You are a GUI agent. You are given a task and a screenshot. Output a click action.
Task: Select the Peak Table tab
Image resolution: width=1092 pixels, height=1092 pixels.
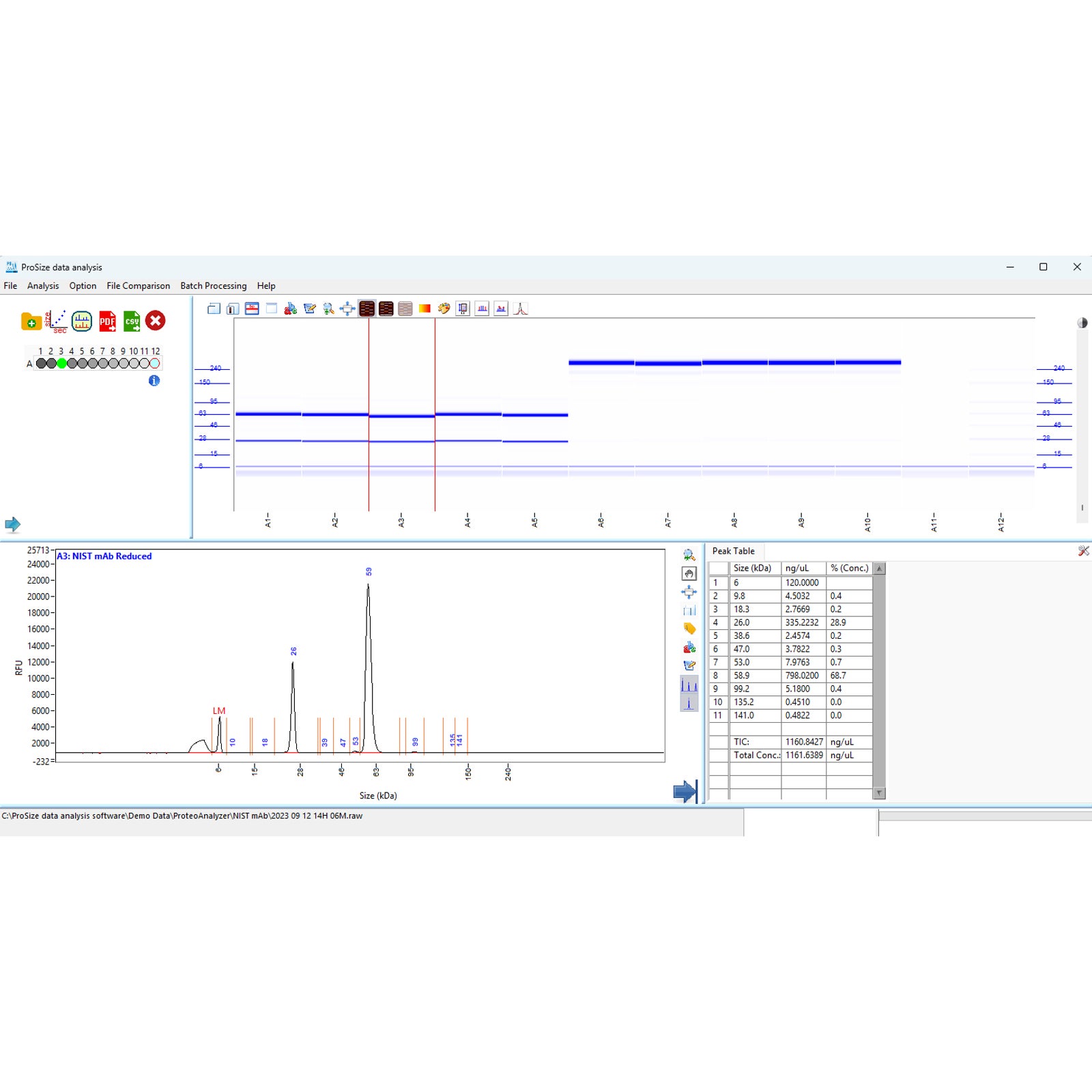(x=734, y=551)
